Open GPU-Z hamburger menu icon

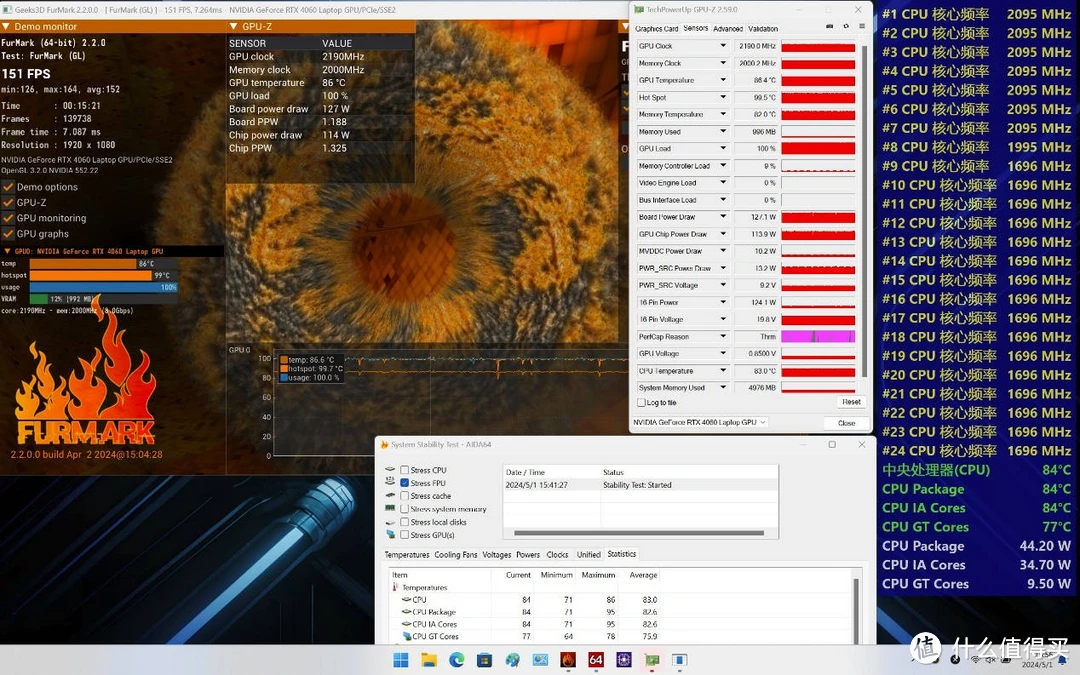[x=862, y=27]
